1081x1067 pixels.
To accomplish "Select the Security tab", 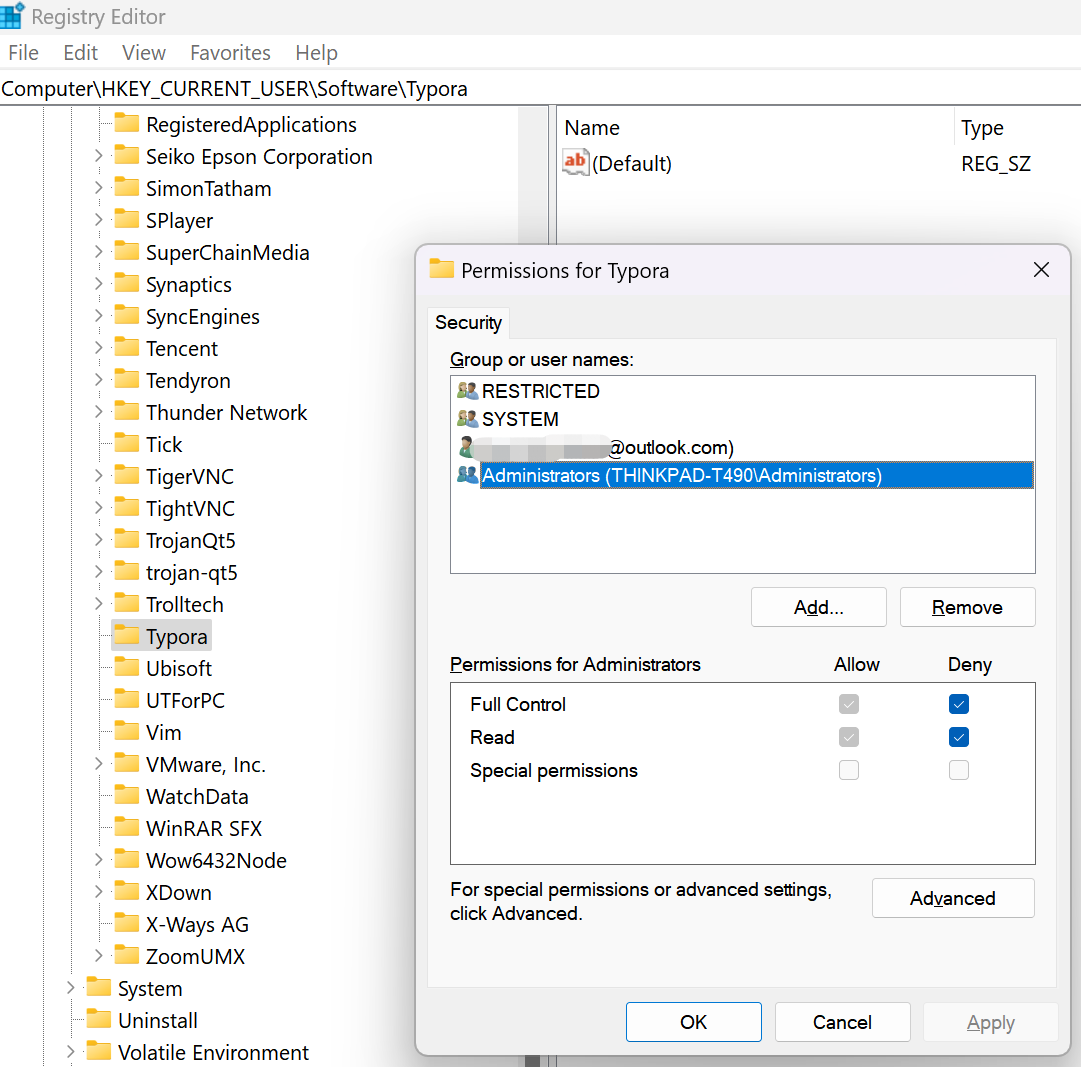I will [469, 323].
